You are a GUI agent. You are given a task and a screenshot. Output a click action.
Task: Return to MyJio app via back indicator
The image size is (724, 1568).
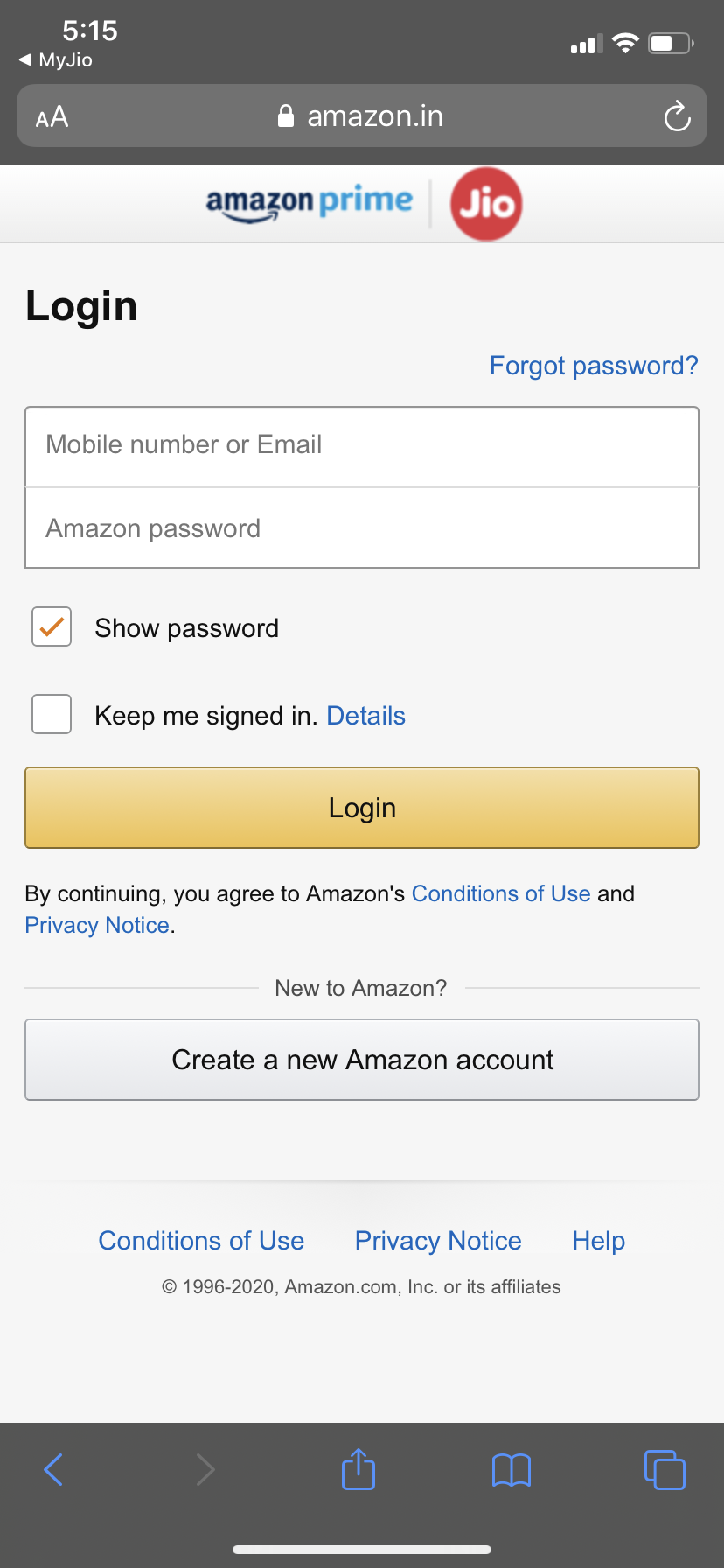point(56,59)
